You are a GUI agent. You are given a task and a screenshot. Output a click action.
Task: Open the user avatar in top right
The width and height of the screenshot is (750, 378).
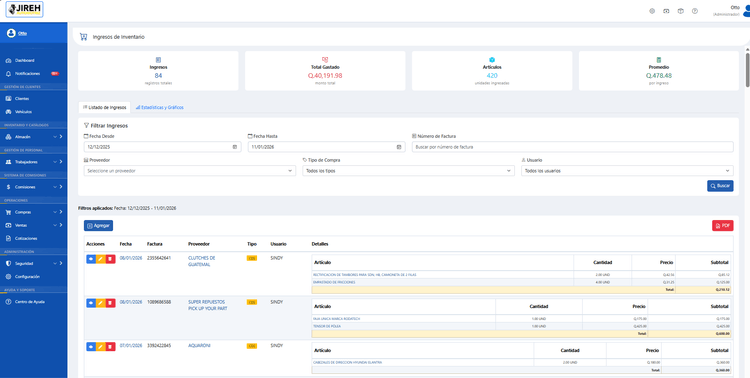coord(746,11)
